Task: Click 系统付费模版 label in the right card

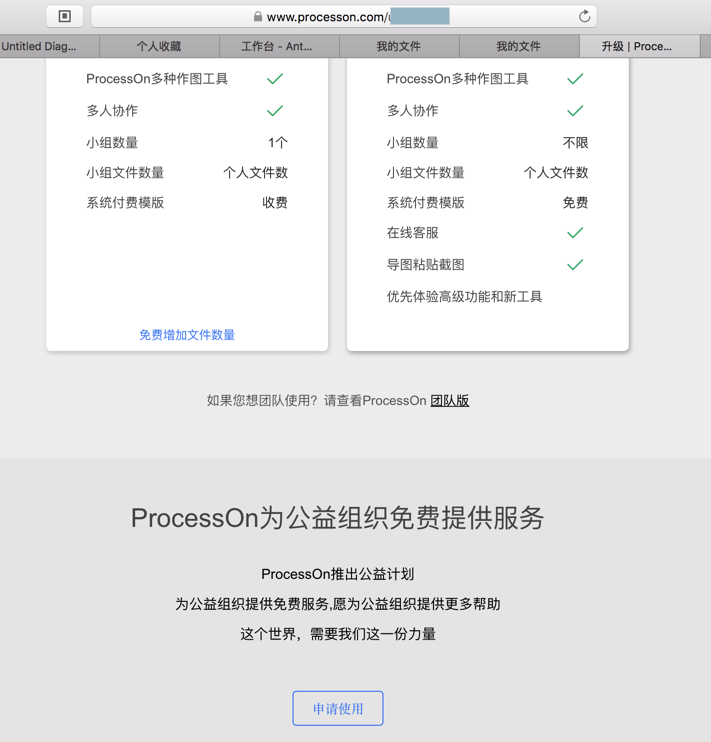Action: coord(426,203)
